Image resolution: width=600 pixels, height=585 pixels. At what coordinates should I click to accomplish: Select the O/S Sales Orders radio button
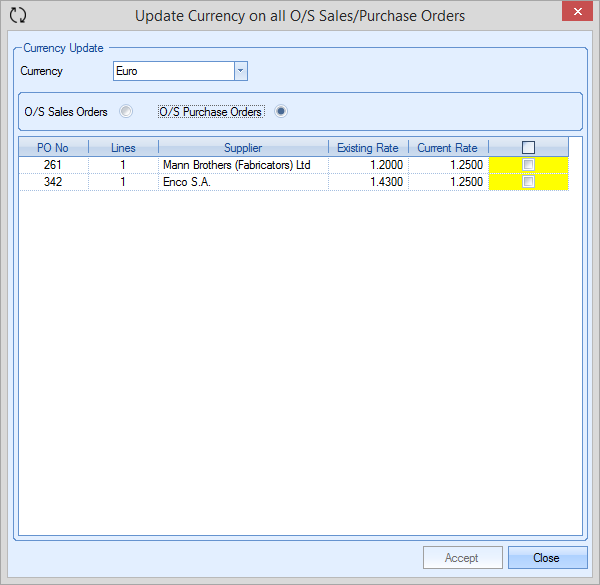coord(125,112)
